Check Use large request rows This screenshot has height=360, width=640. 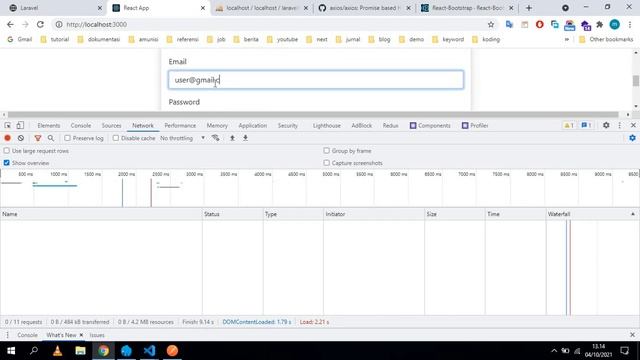pyautogui.click(x=7, y=151)
